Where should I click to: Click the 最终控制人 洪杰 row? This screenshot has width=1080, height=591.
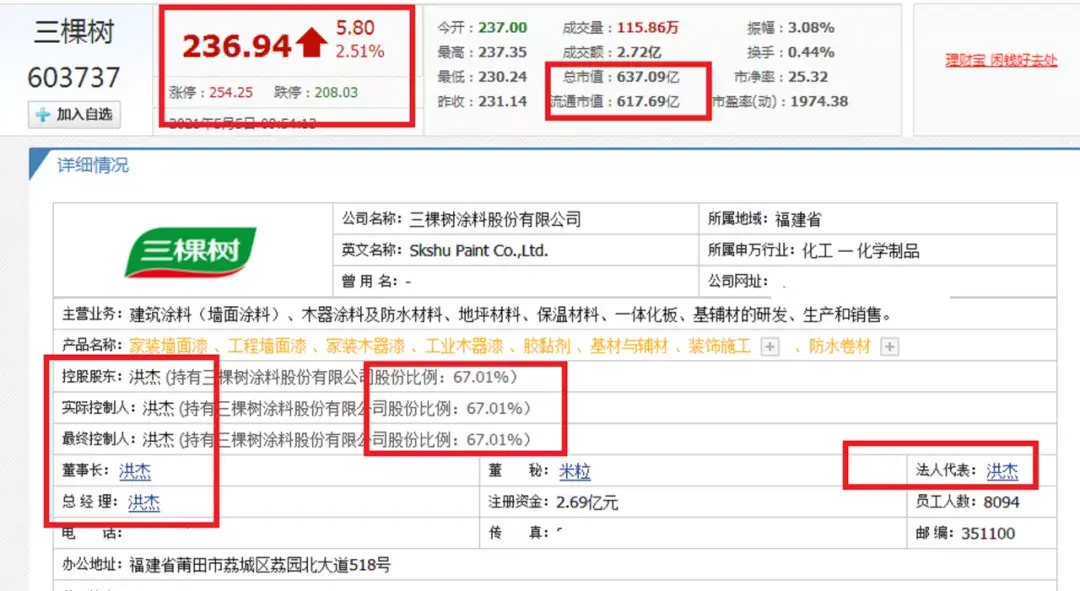click(555, 439)
